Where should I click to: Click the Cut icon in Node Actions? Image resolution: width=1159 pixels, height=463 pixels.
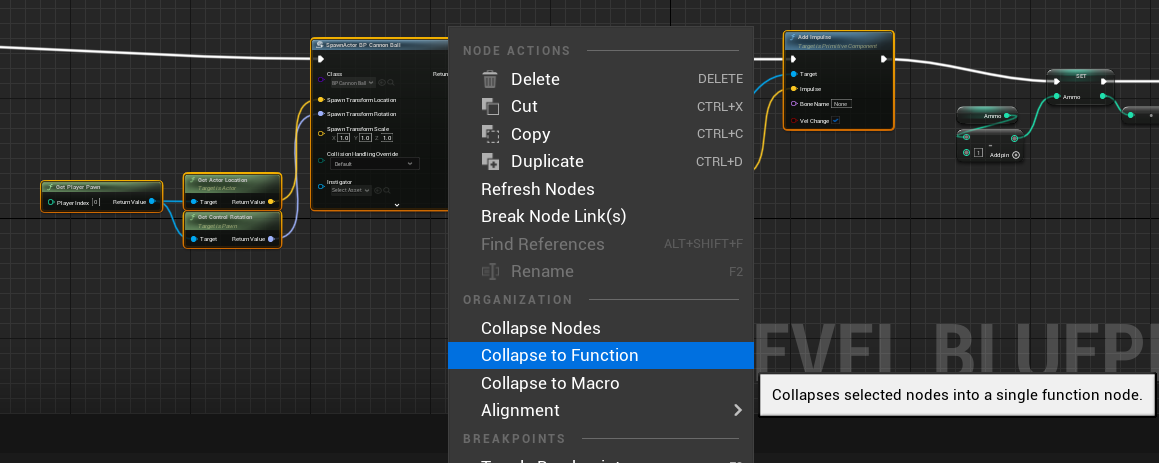pos(490,107)
